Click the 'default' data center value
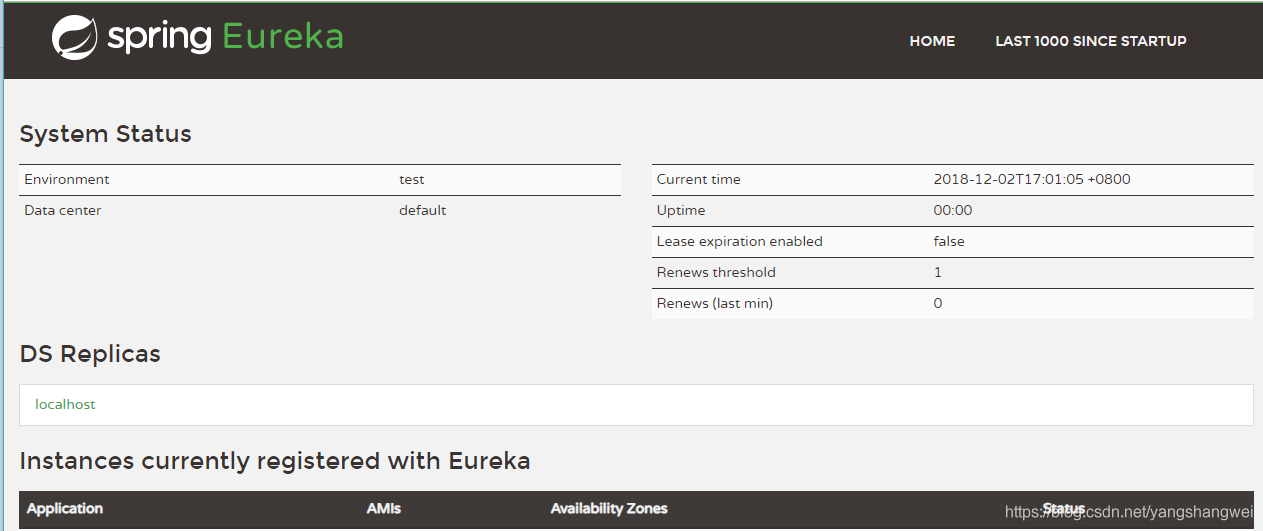Screen dimensions: 1263x531 (x=422, y=211)
